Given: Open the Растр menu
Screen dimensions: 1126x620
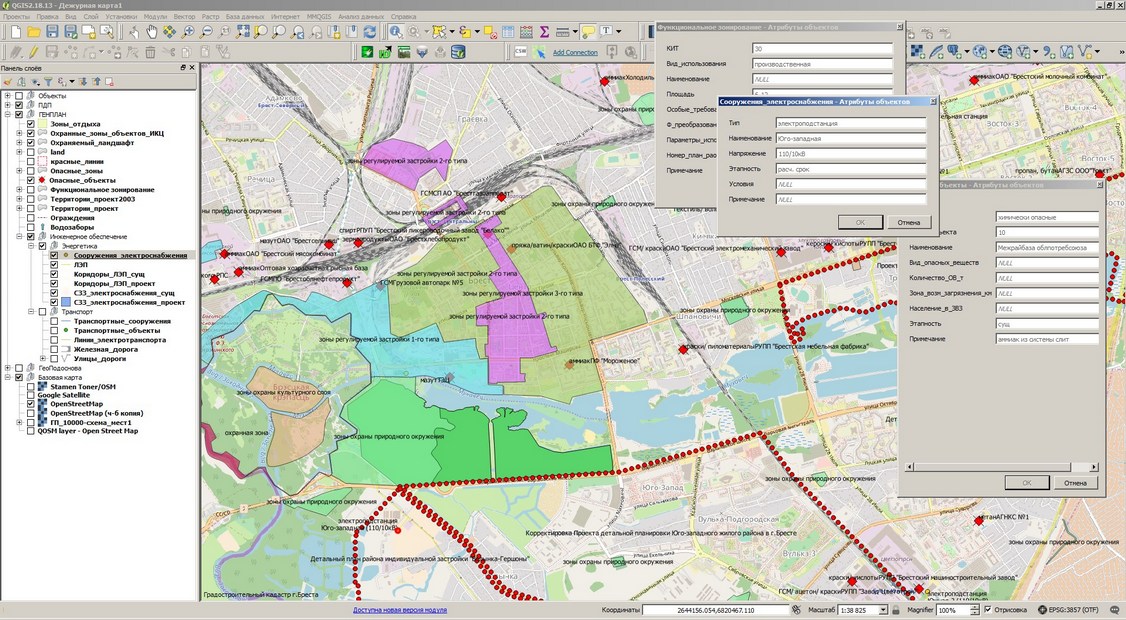Looking at the screenshot, I should (x=211, y=17).
